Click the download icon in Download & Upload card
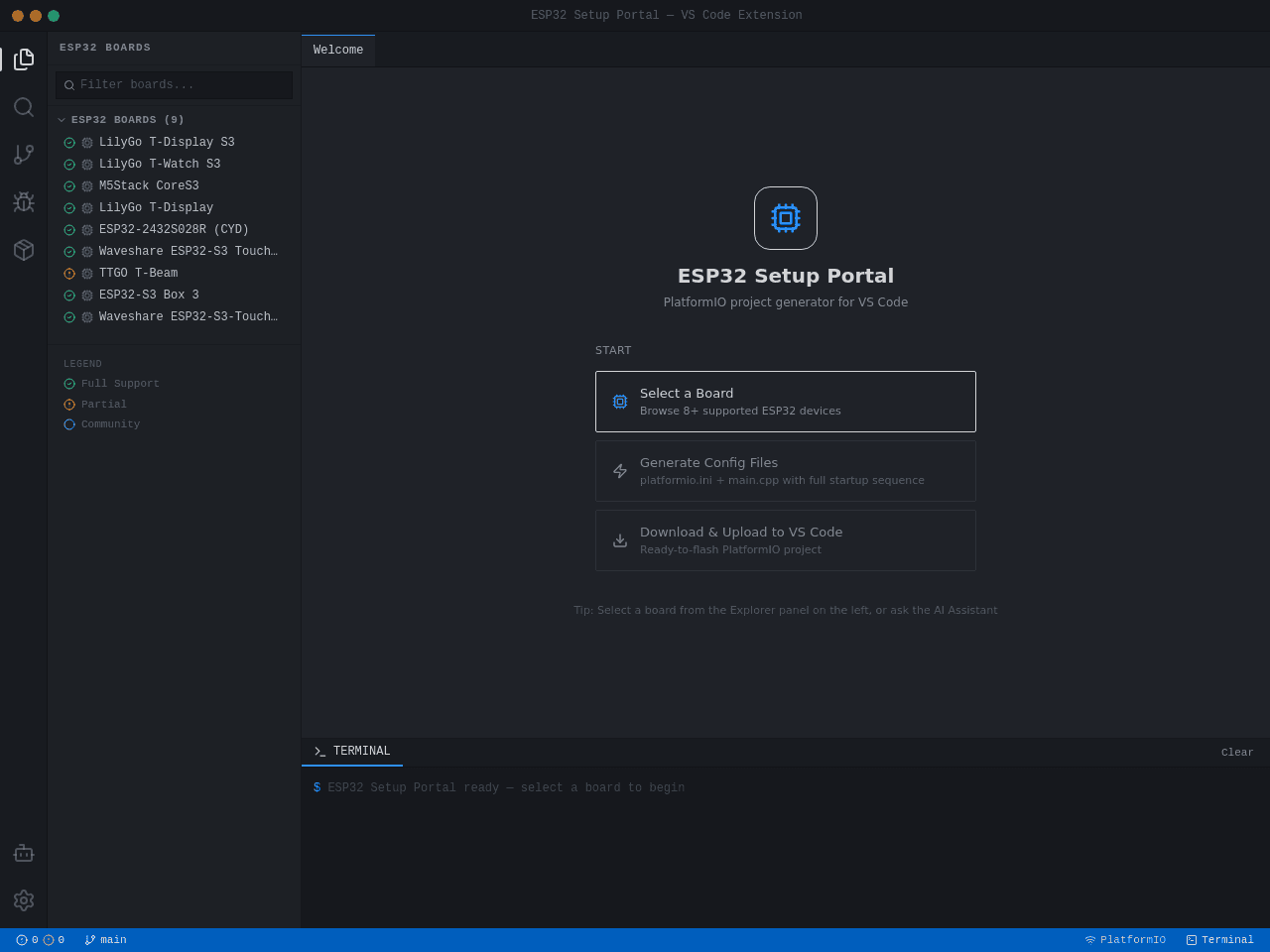The image size is (1270, 952). [620, 540]
